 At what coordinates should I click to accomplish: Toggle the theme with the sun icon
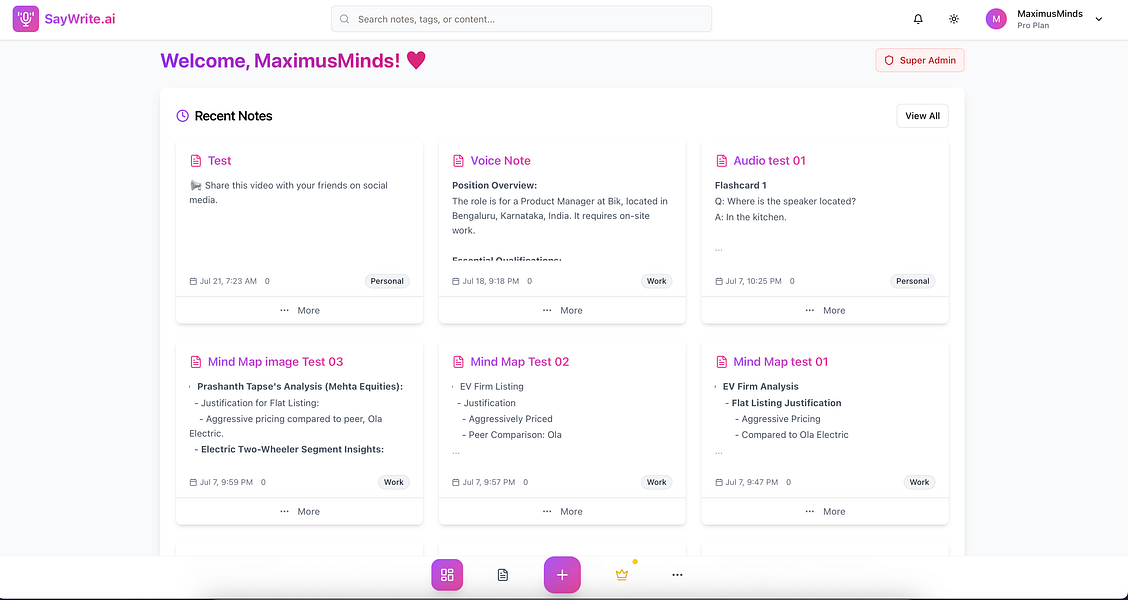(953, 18)
